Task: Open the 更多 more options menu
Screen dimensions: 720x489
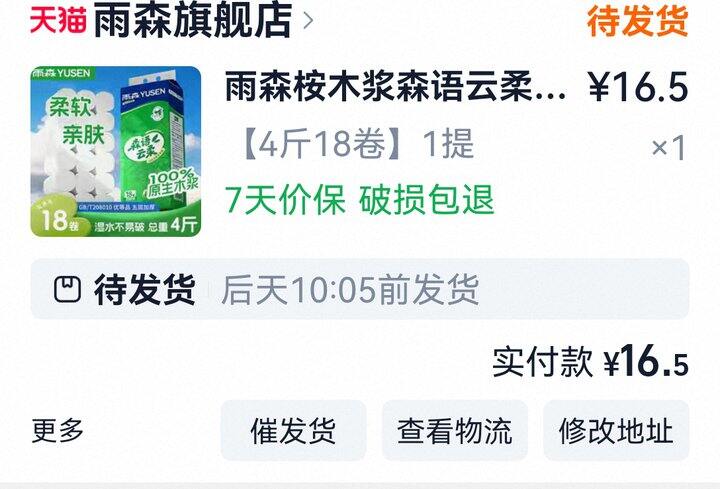Action: [57, 430]
